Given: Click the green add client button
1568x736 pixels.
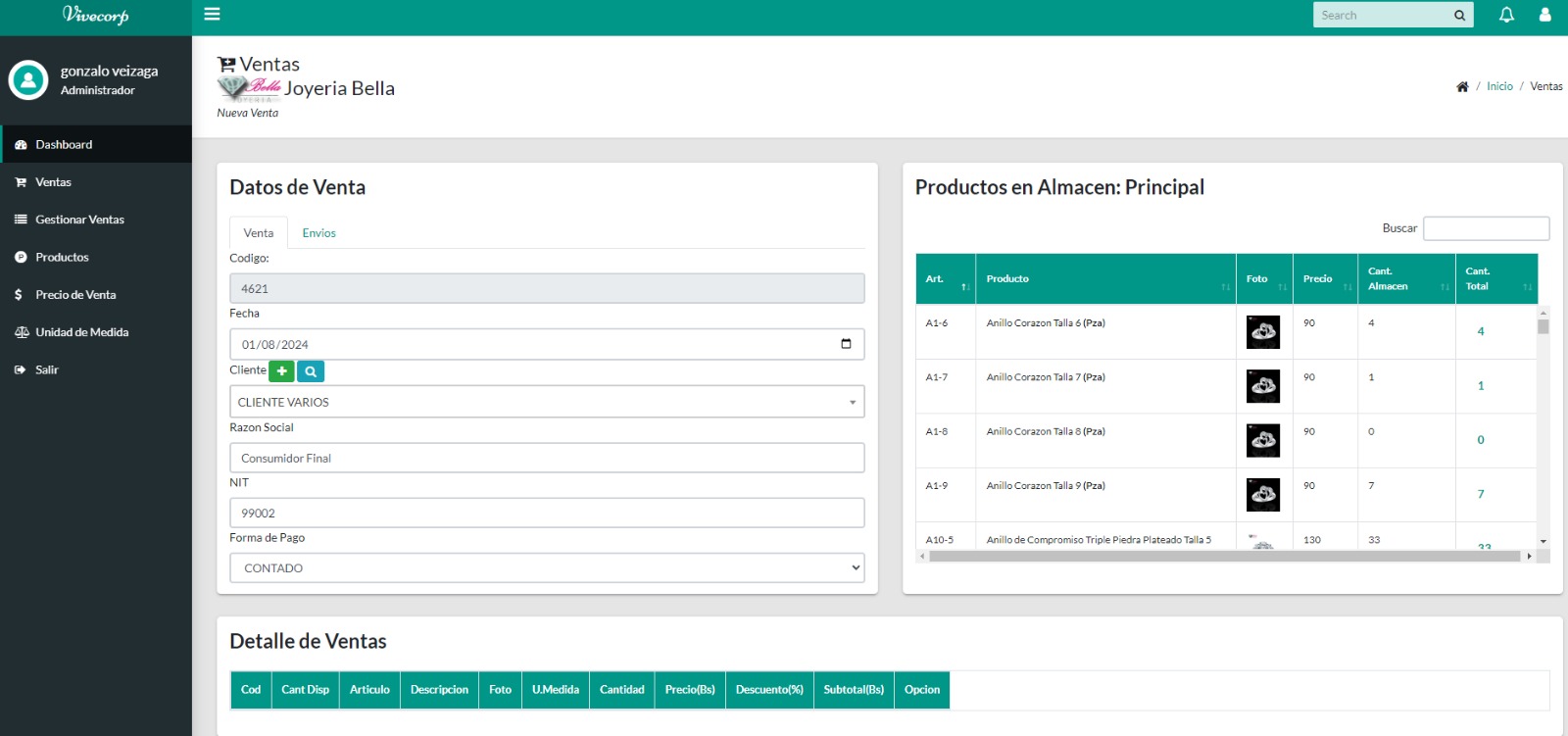Looking at the screenshot, I should (x=281, y=371).
